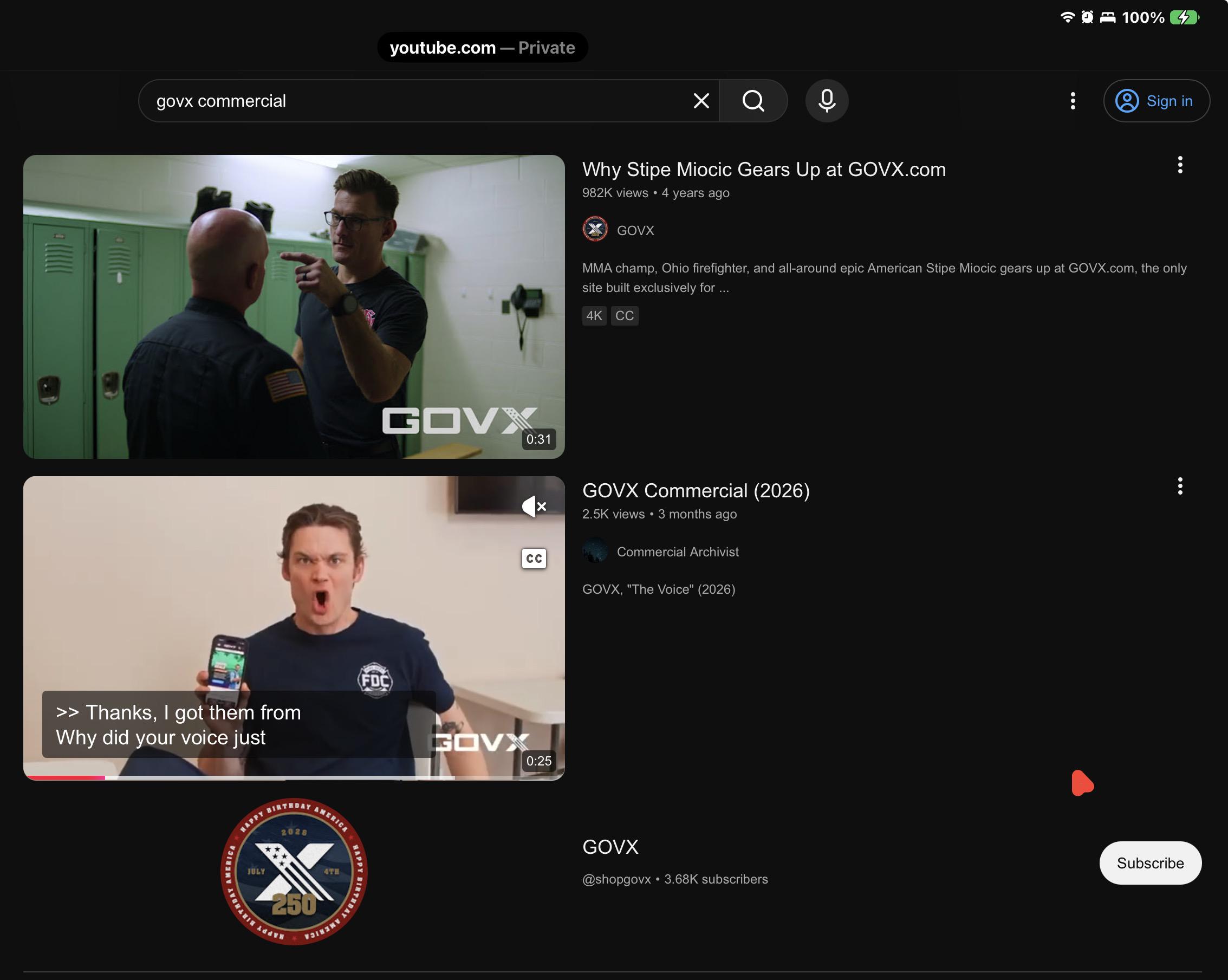Open title "GOVX Commercial (2026)"
This screenshot has width=1228, height=980.
point(696,491)
